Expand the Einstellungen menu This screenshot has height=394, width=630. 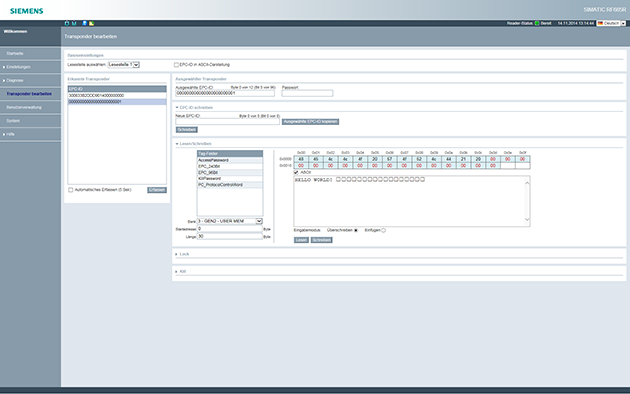[18, 67]
